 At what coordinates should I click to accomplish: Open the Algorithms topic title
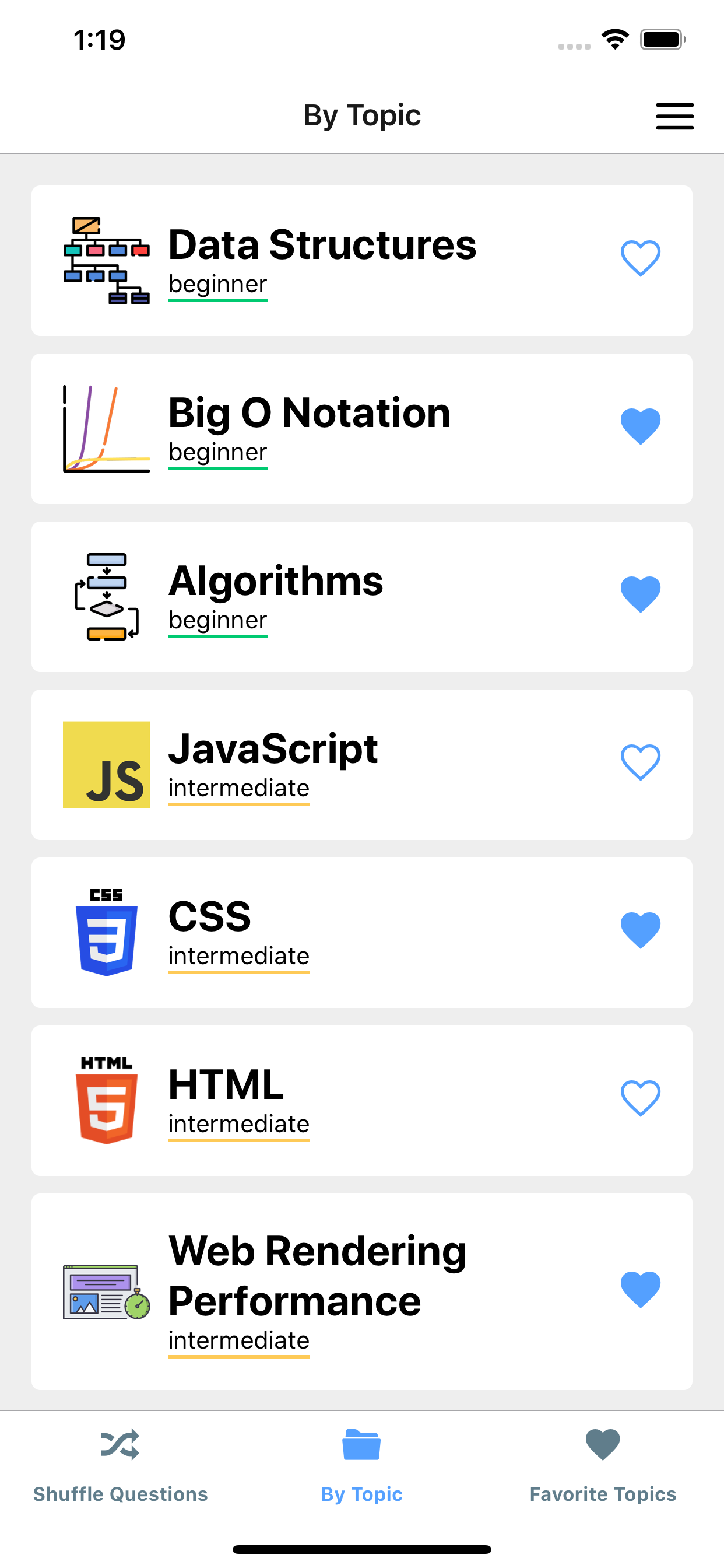(x=276, y=580)
